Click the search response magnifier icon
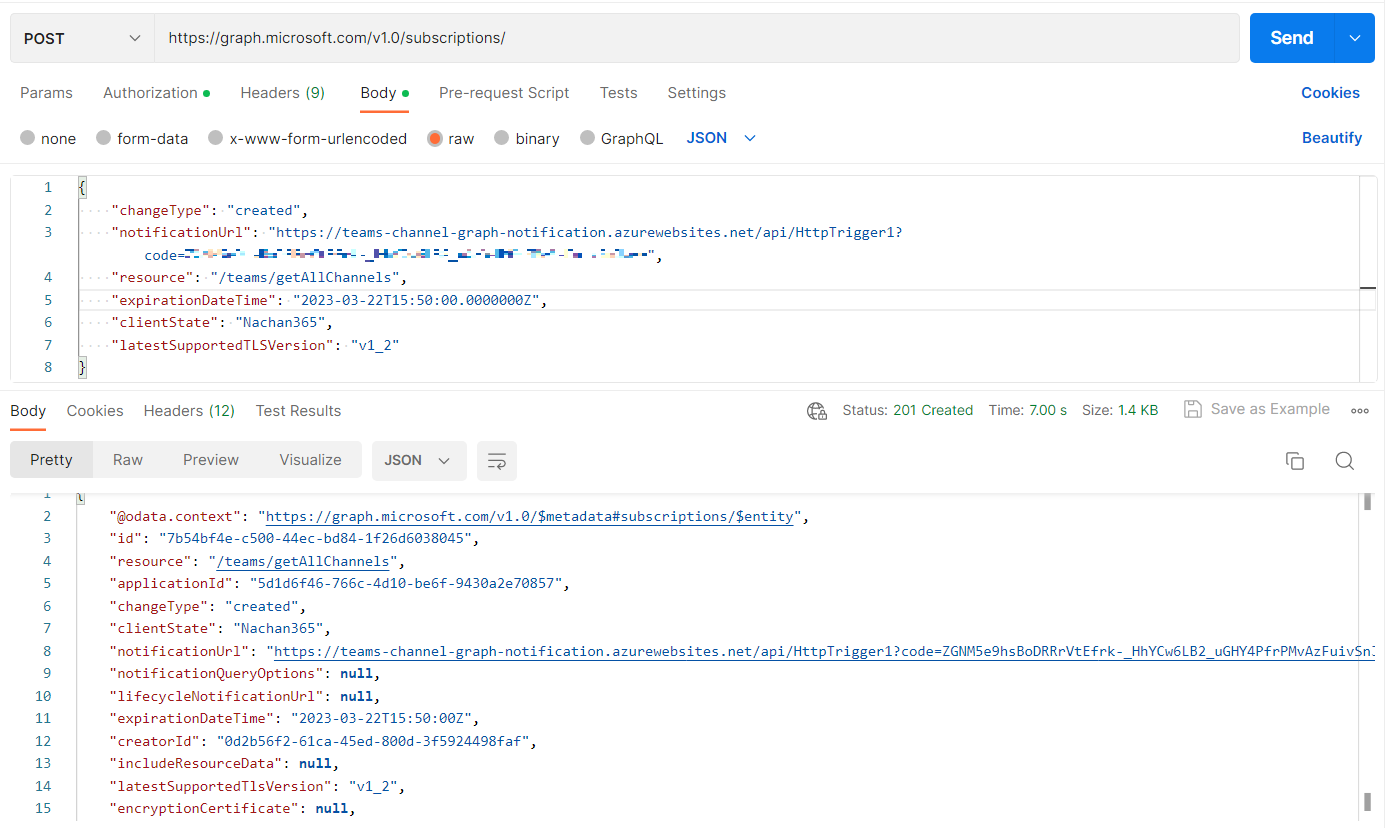Viewport: 1398px width, 828px height. [1344, 461]
